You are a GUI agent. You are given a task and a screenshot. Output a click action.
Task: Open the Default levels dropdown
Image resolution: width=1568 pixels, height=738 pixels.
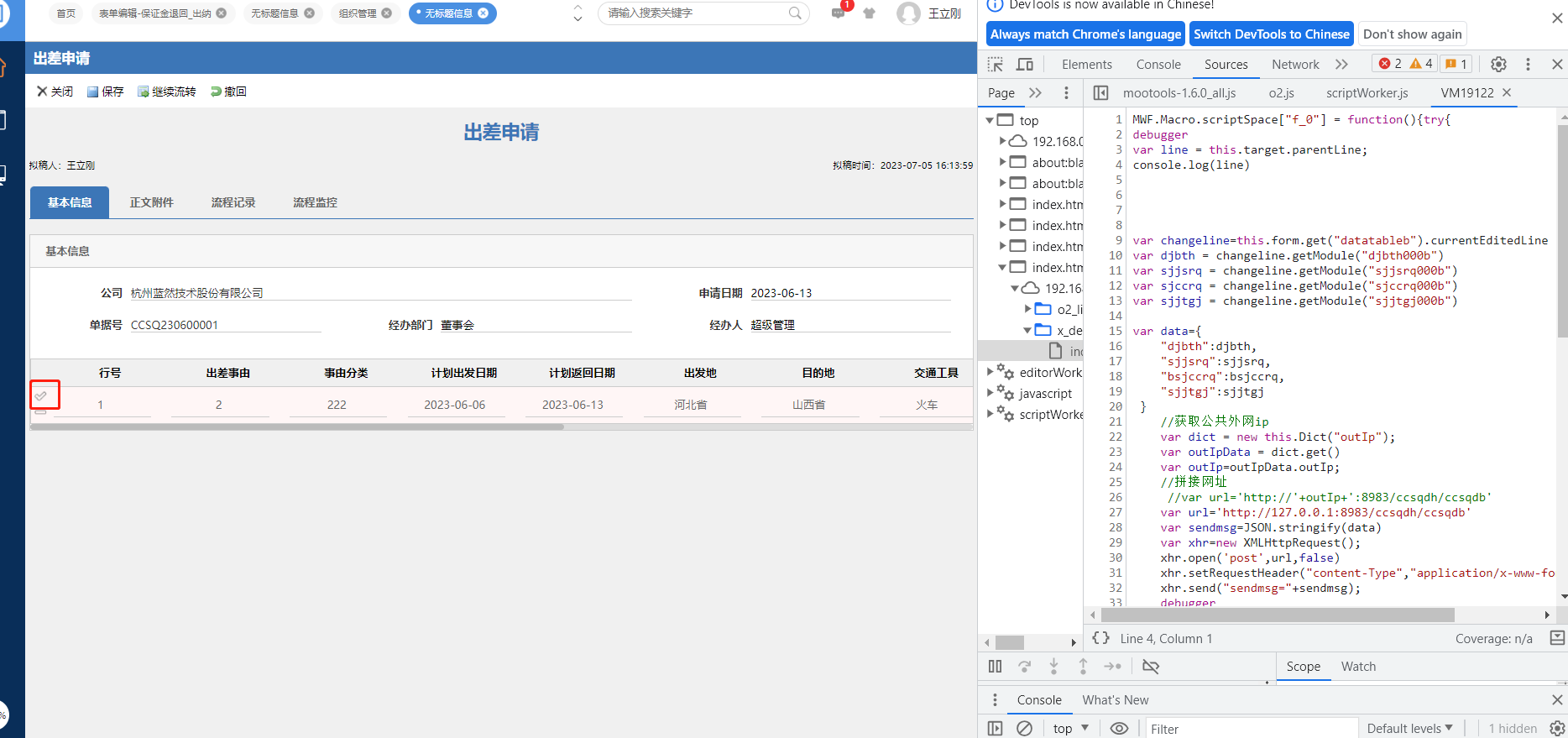point(1409,729)
